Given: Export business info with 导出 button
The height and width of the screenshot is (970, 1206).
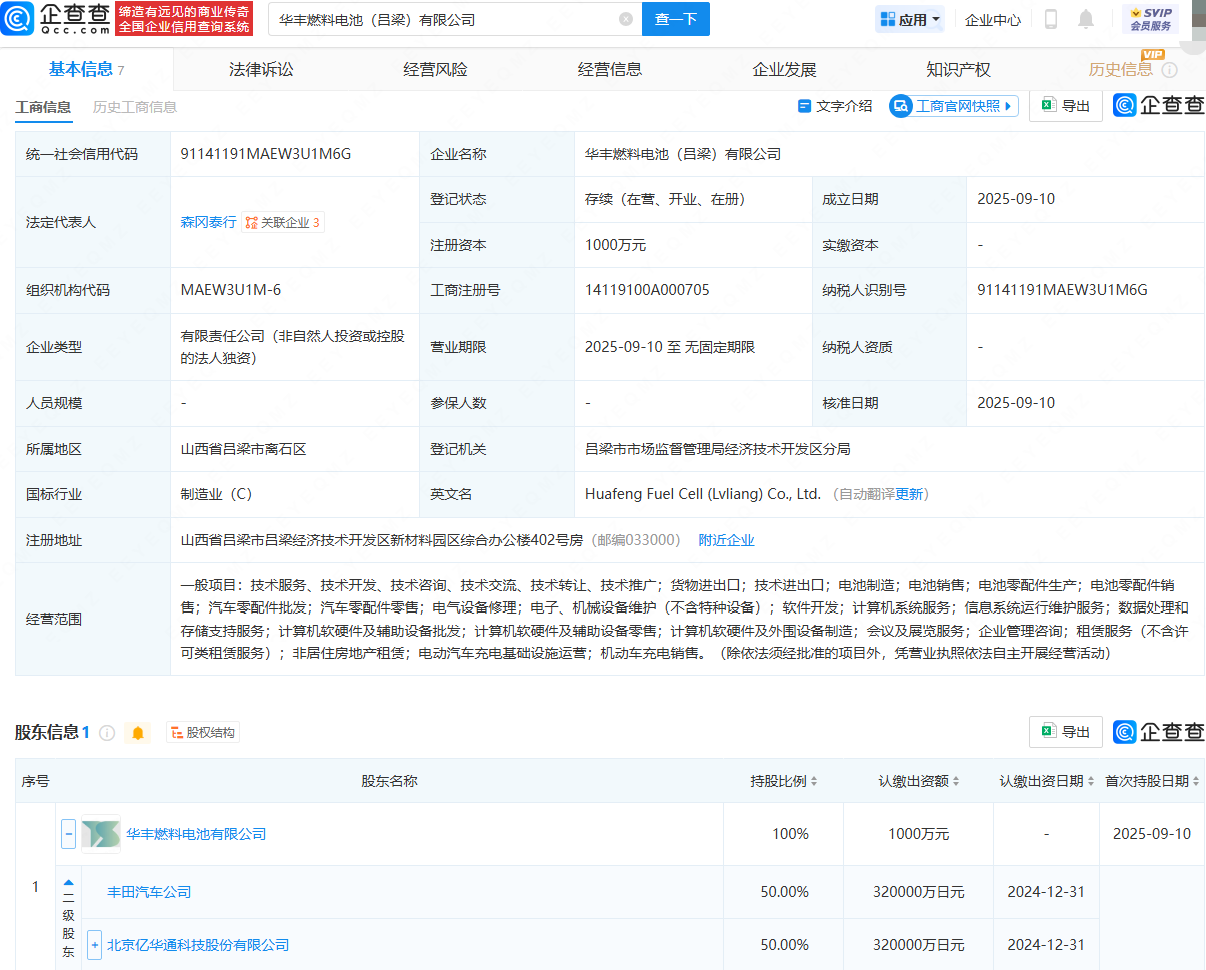Looking at the screenshot, I should coord(1066,106).
